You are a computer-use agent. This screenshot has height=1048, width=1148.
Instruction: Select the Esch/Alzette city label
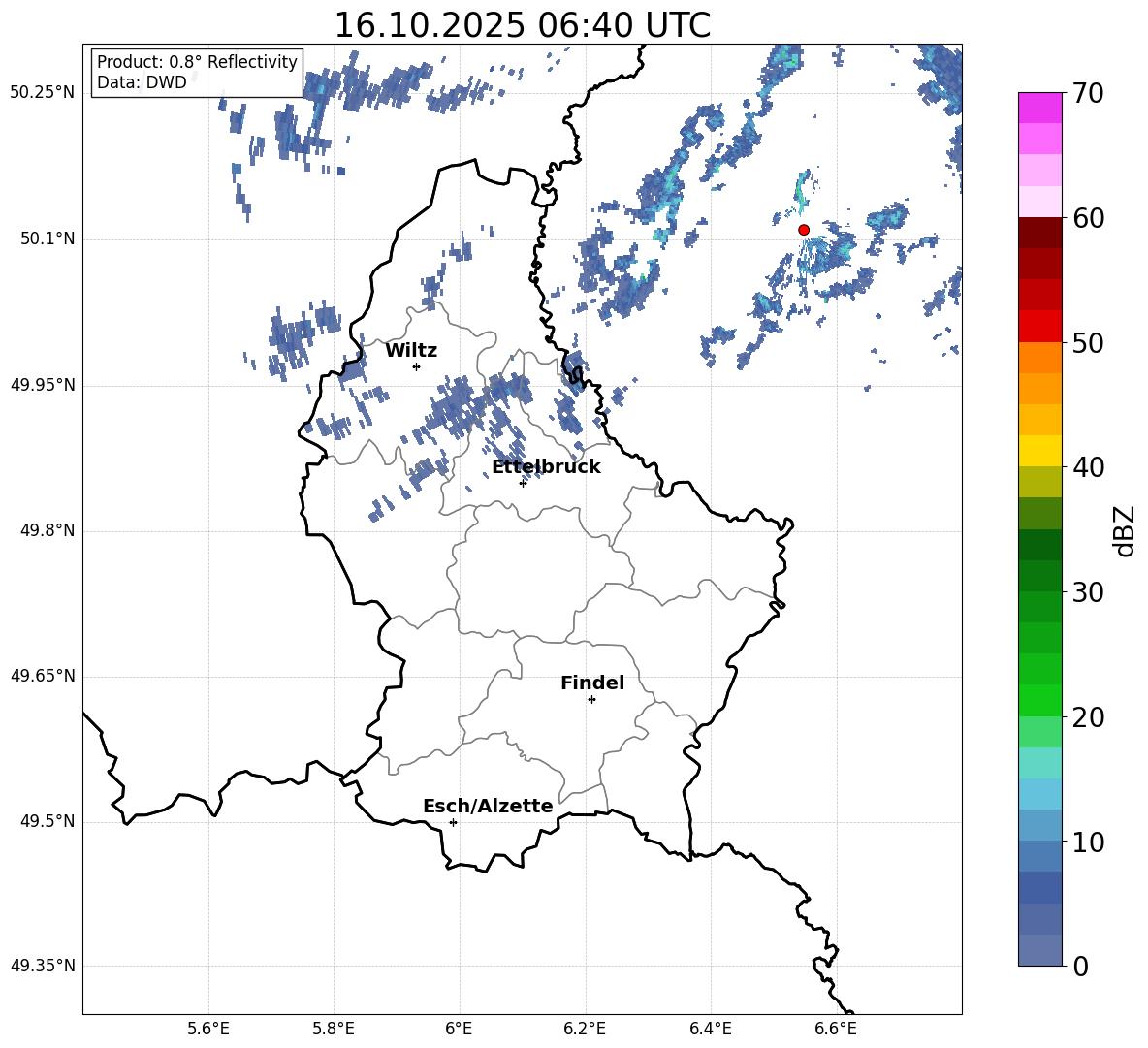coord(488,806)
